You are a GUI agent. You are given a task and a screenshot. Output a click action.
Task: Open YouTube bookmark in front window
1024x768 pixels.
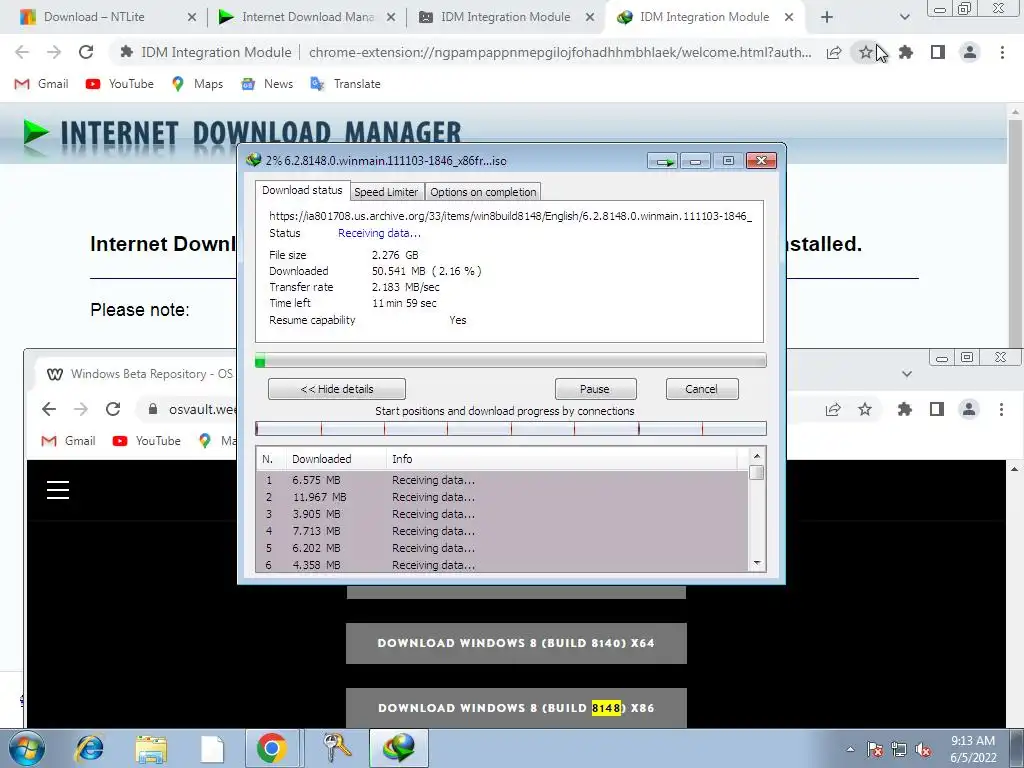point(120,84)
